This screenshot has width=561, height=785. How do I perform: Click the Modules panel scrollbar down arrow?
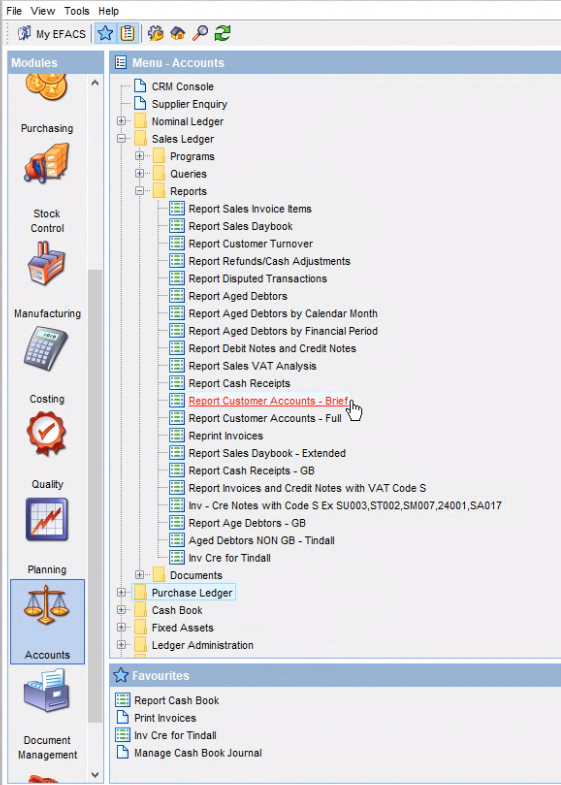pyautogui.click(x=95, y=775)
